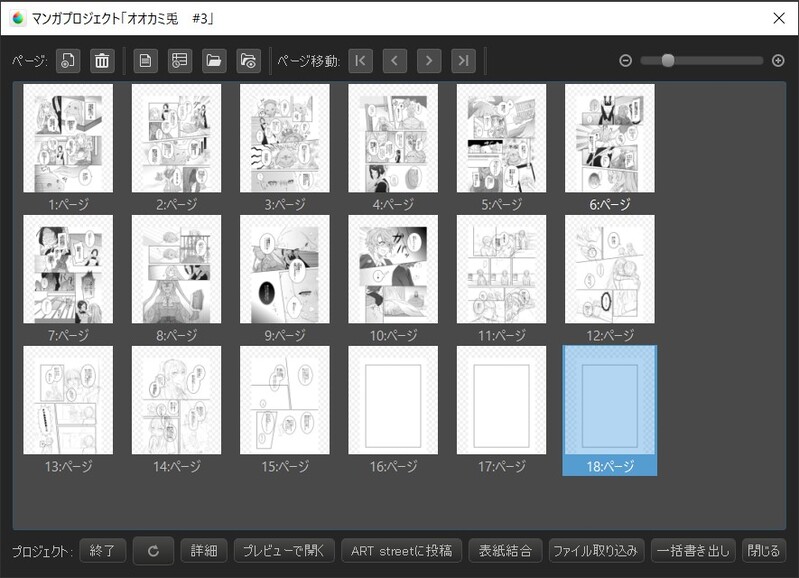Click the '10:ページ' label text
Image resolution: width=799 pixels, height=578 pixels.
pyautogui.click(x=393, y=335)
